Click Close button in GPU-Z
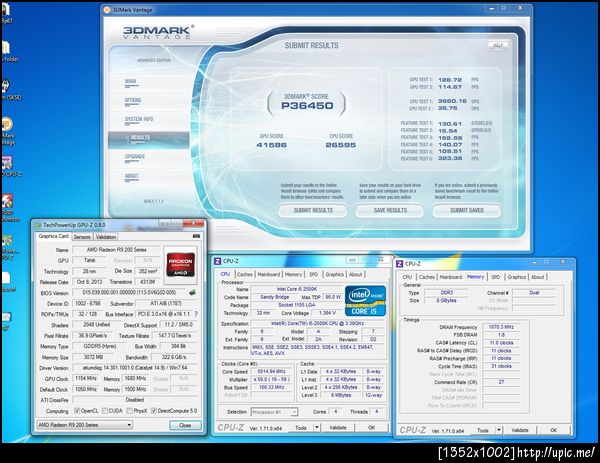 click(x=185, y=425)
